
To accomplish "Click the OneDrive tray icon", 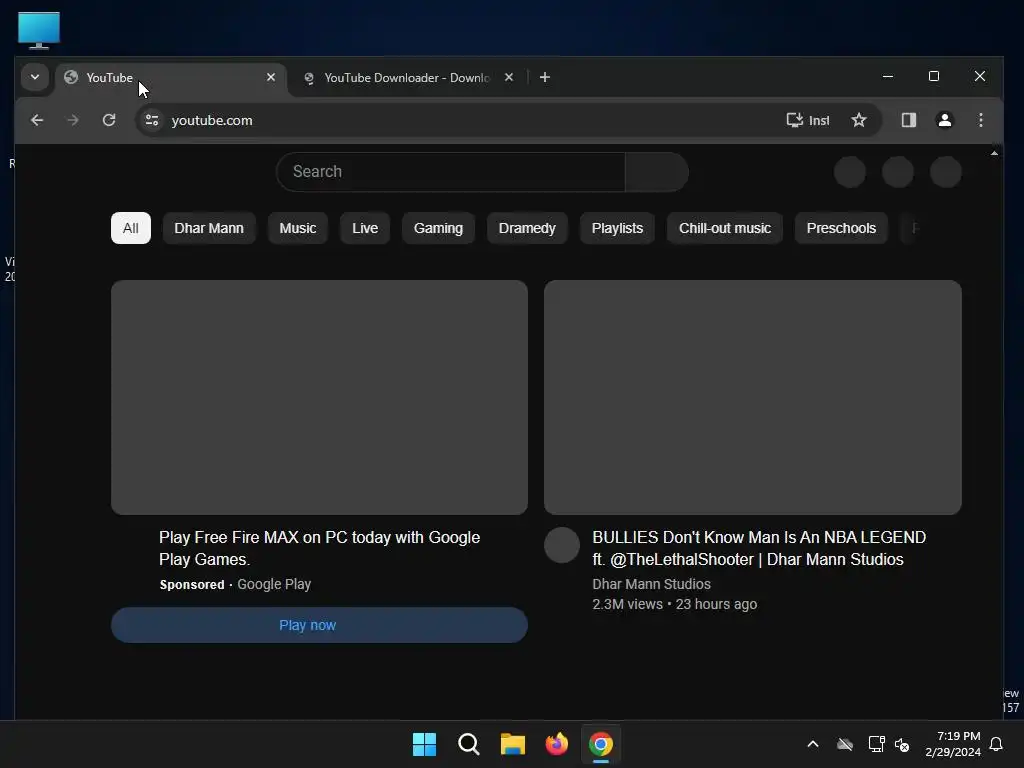I will coord(845,744).
